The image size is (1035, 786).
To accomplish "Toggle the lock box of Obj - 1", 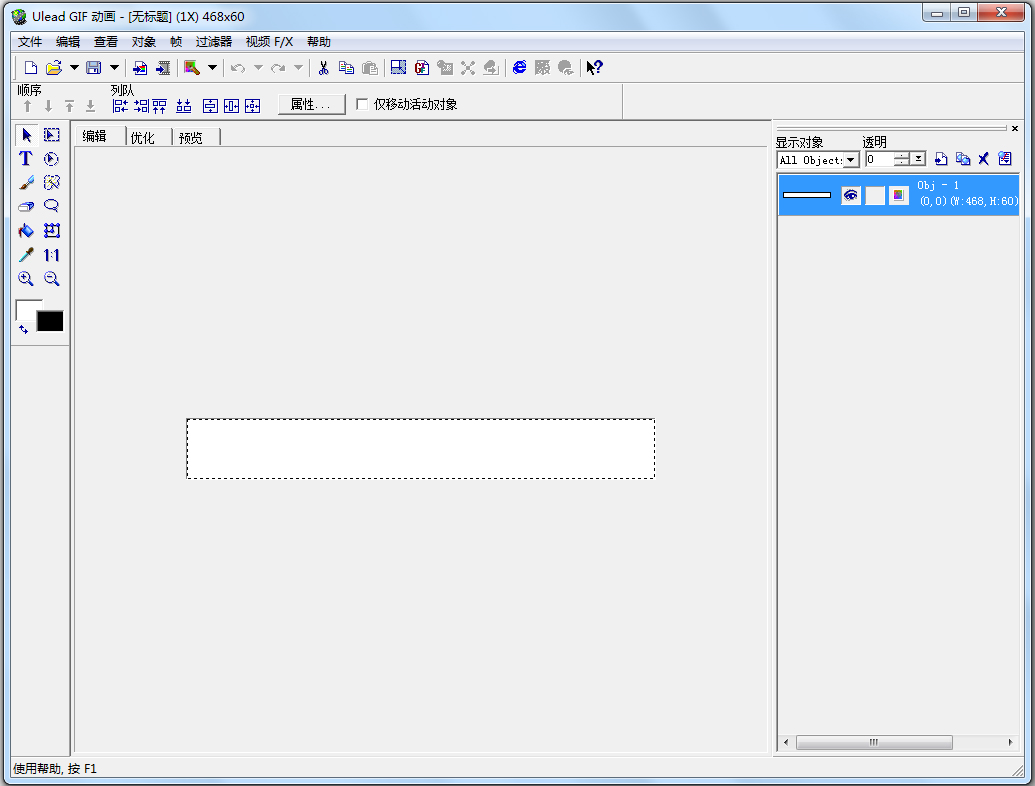I will 875,195.
